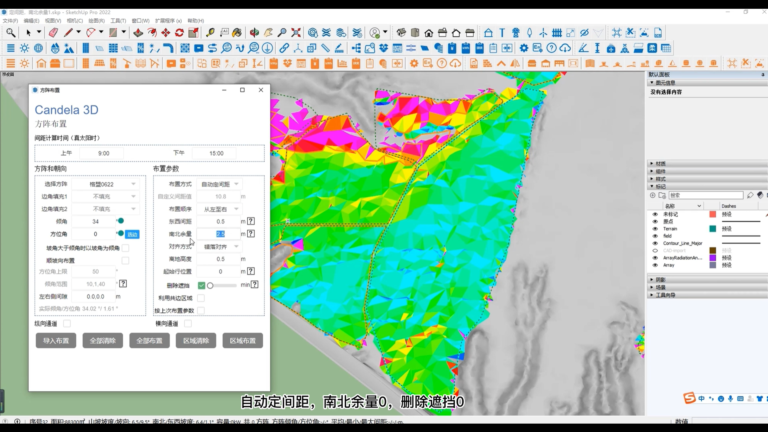Open the alignment method dropdown
The height and width of the screenshot is (432, 768).
point(220,246)
